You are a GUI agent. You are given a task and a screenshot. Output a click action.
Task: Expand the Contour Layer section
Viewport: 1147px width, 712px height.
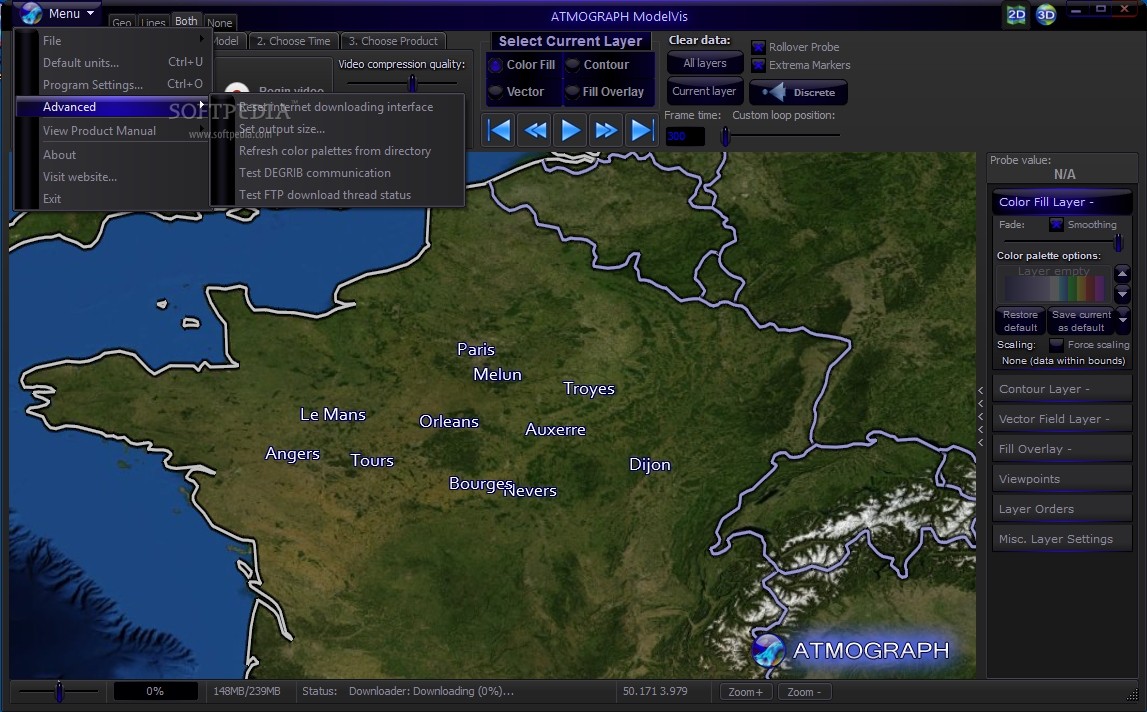pos(1062,389)
